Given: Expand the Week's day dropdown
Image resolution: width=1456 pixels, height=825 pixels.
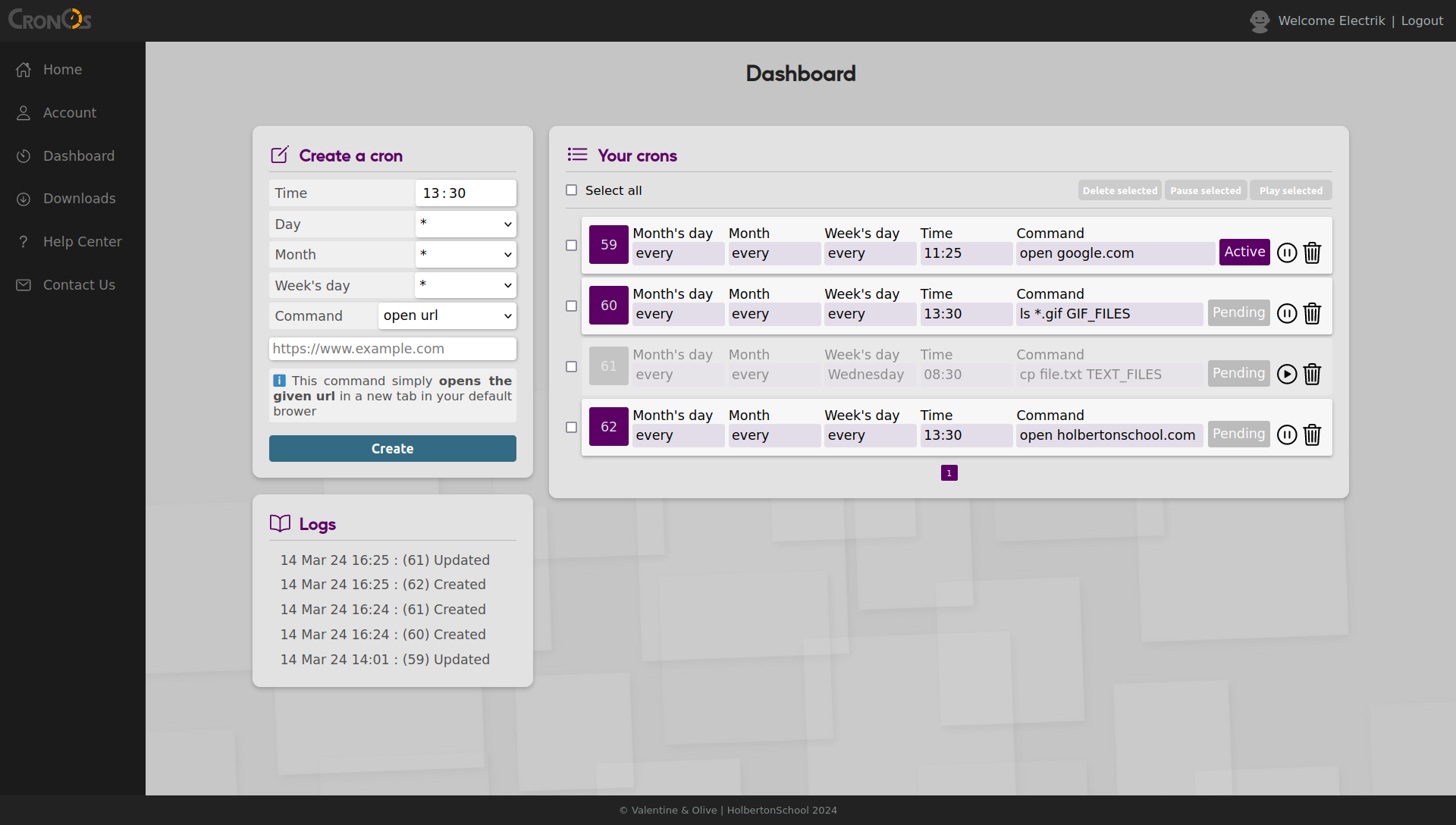Looking at the screenshot, I should [x=466, y=285].
